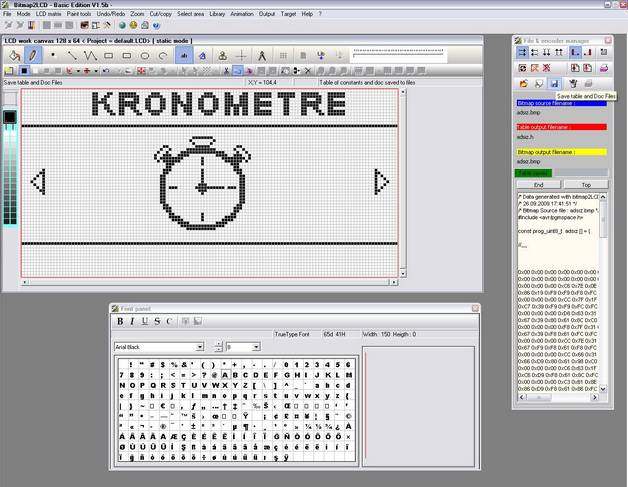The image size is (628, 487).
Task: Click the printer icon in encoder manager
Action: click(588, 83)
